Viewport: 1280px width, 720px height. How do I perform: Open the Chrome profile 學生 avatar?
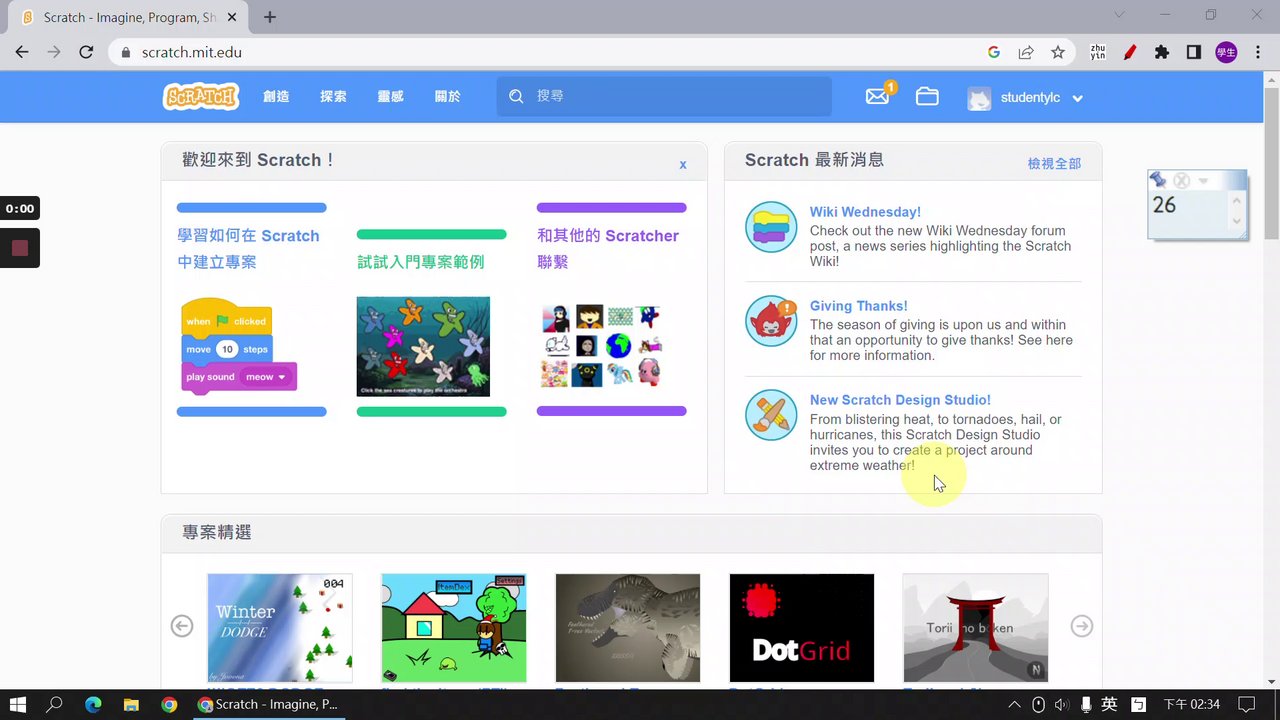[1226, 52]
